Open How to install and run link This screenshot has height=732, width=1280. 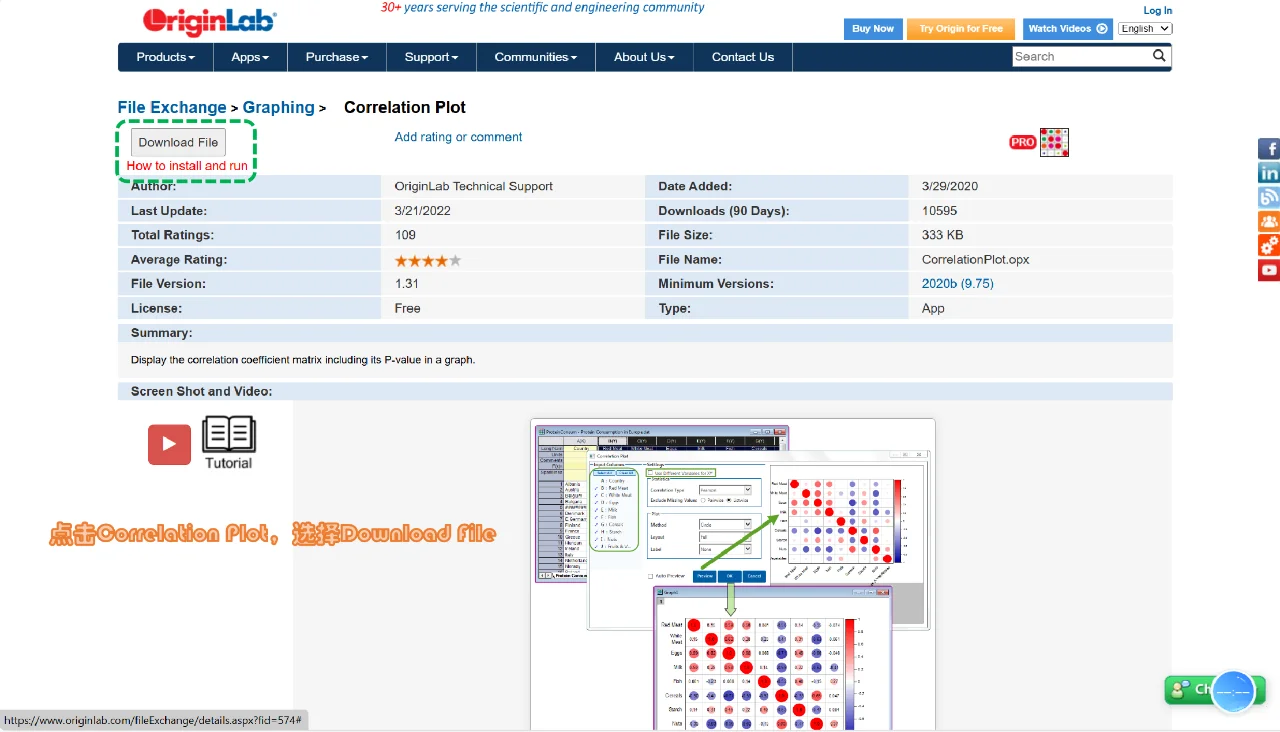click(x=187, y=166)
